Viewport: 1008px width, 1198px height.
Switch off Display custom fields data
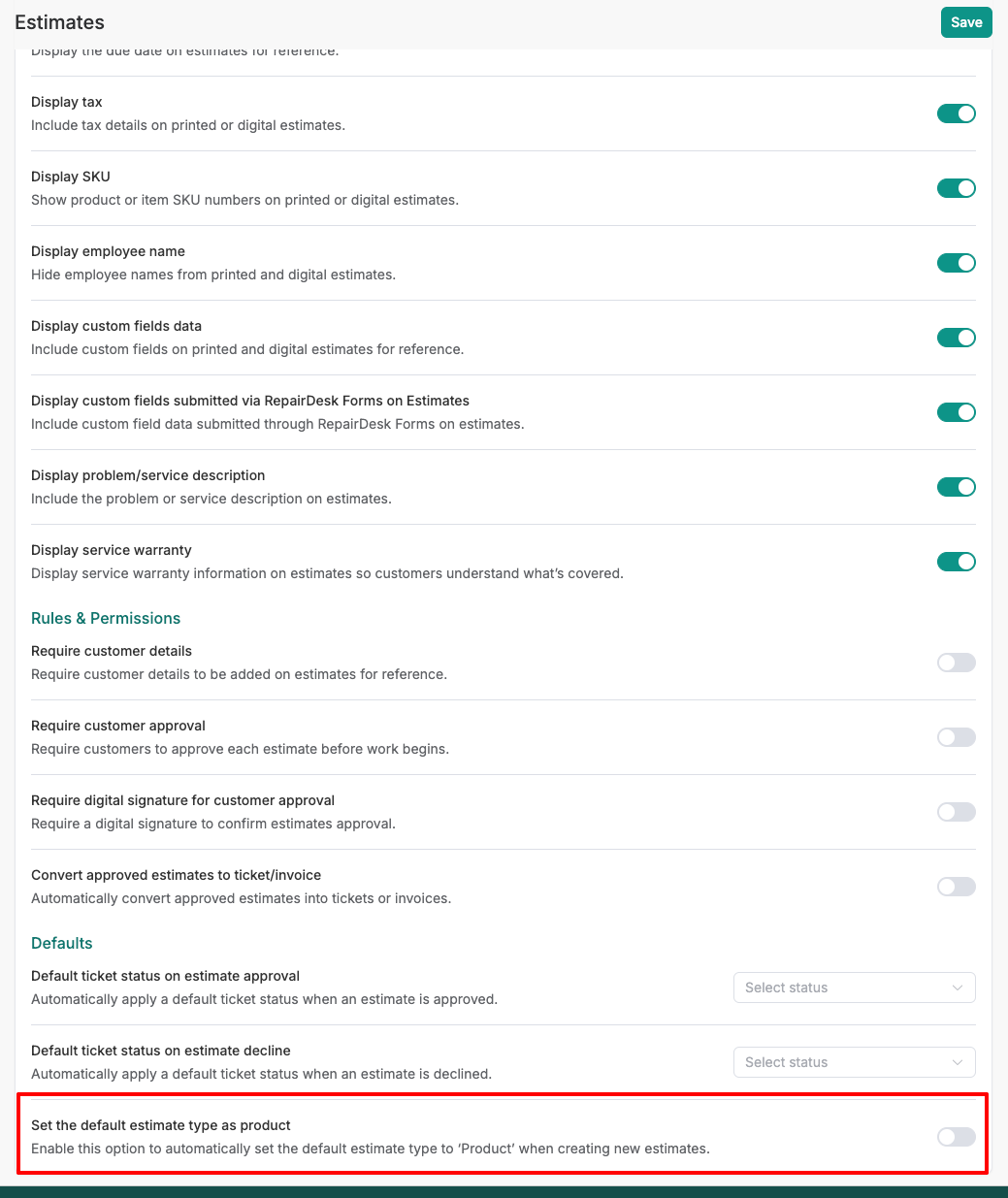click(x=956, y=338)
